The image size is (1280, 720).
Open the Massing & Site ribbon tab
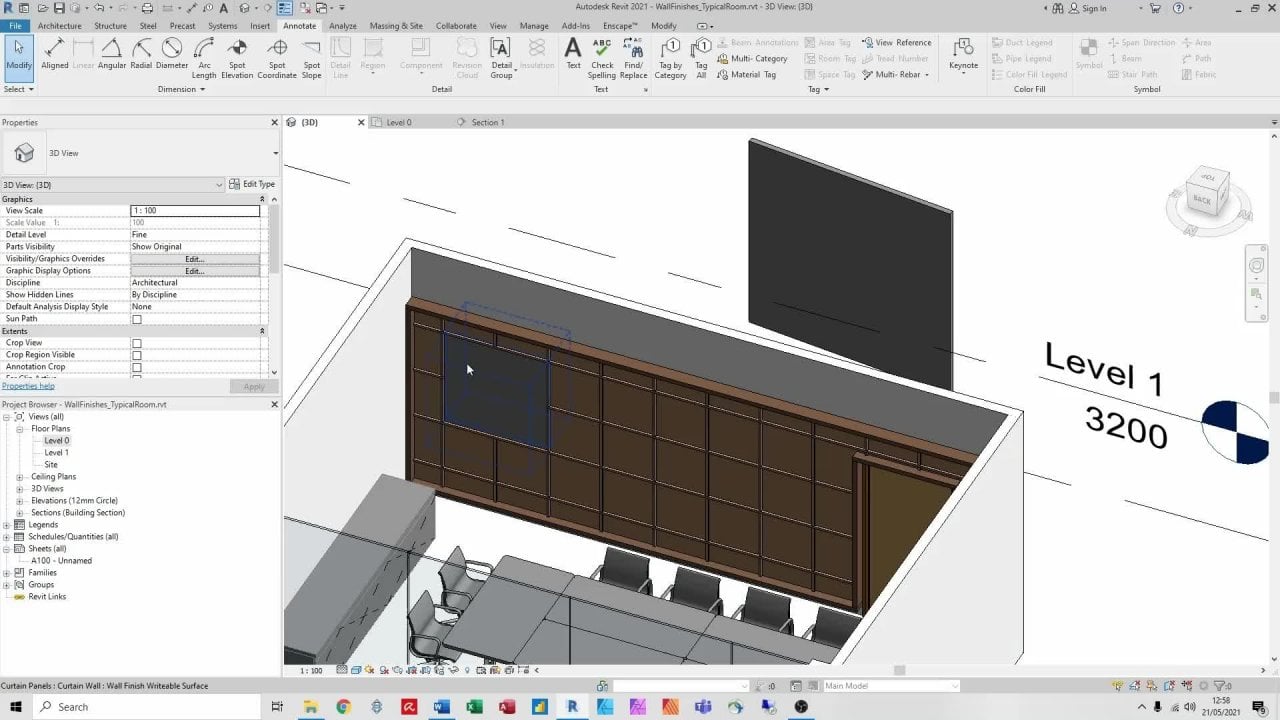pyautogui.click(x=396, y=26)
